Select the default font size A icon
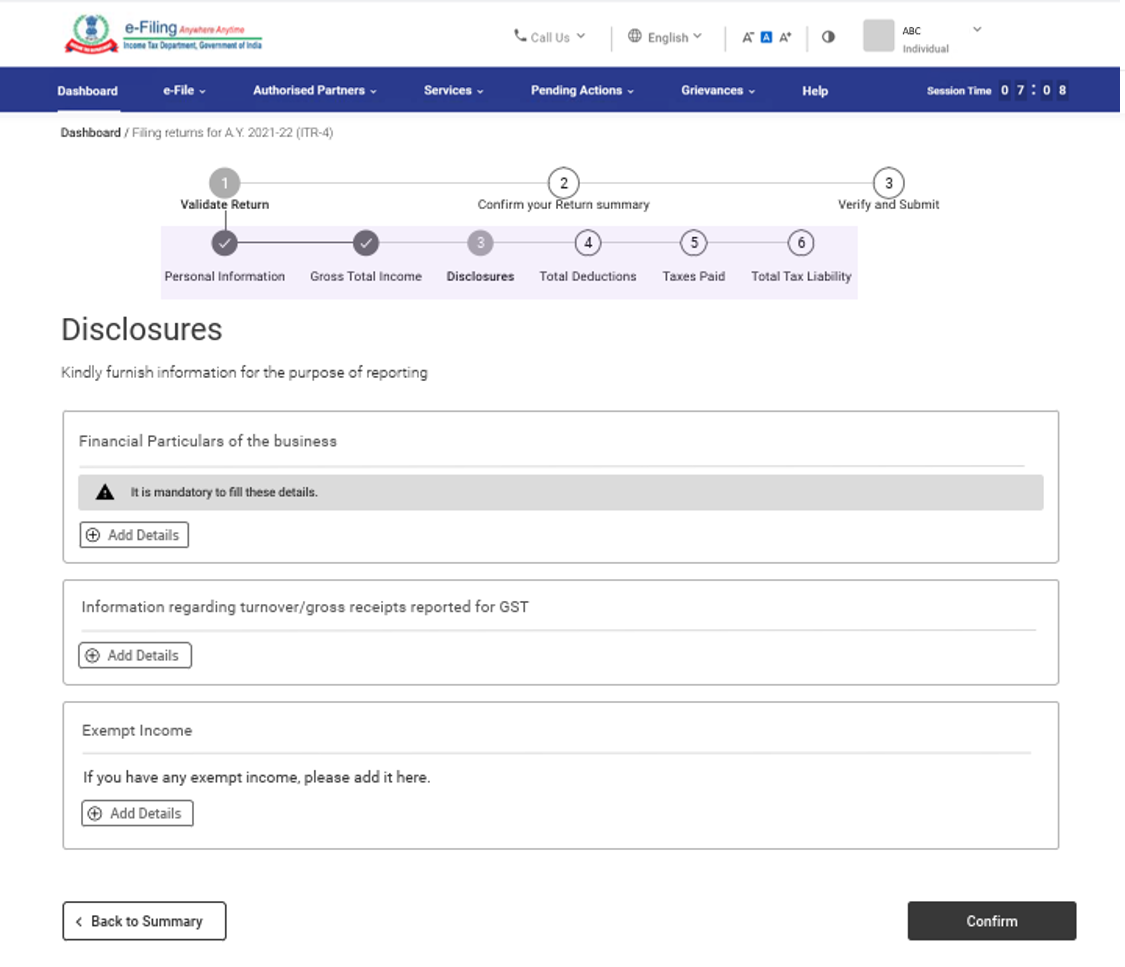Screen dimensions: 1125x967 pyautogui.click(x=766, y=37)
